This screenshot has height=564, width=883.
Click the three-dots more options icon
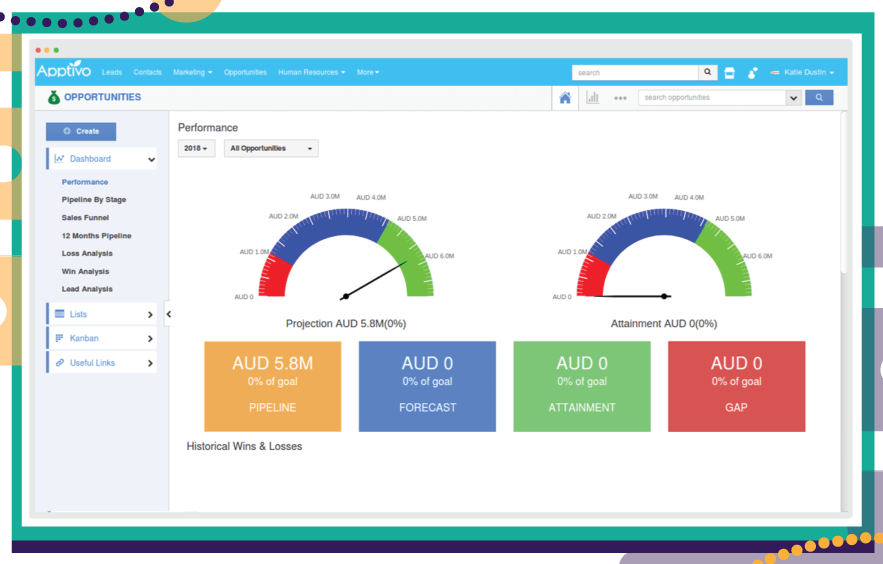click(620, 98)
